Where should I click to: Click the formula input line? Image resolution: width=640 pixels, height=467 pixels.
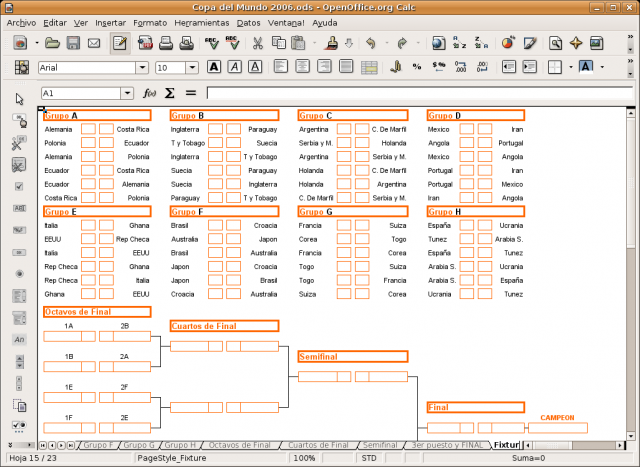tap(420, 93)
